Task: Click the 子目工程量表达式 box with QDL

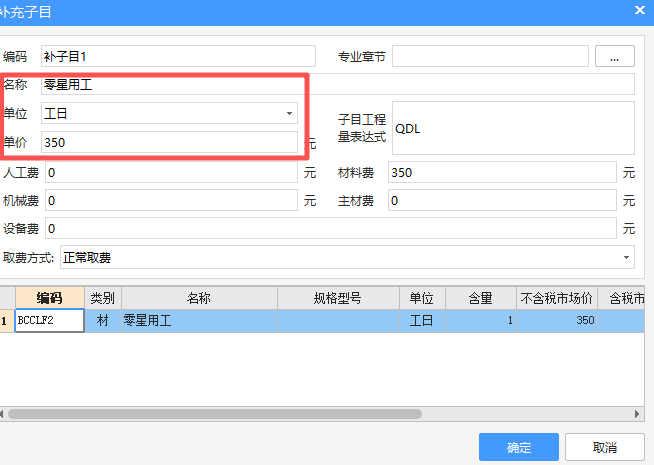Action: tap(513, 128)
